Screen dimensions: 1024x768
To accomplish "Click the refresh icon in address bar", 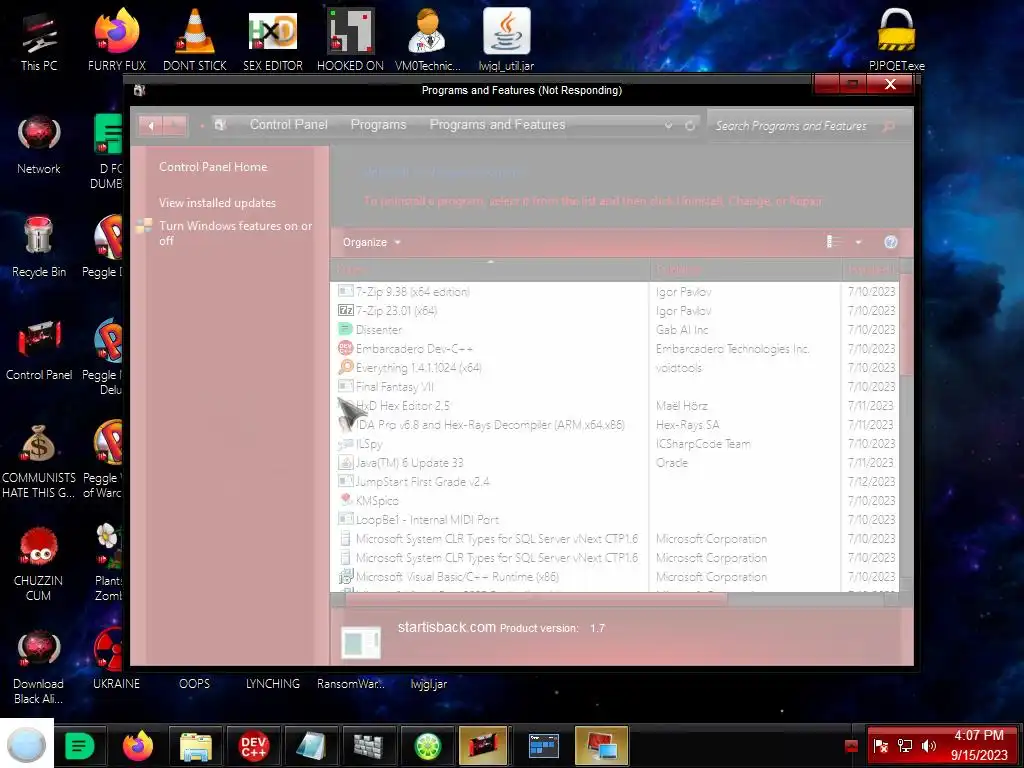I will coord(690,125).
